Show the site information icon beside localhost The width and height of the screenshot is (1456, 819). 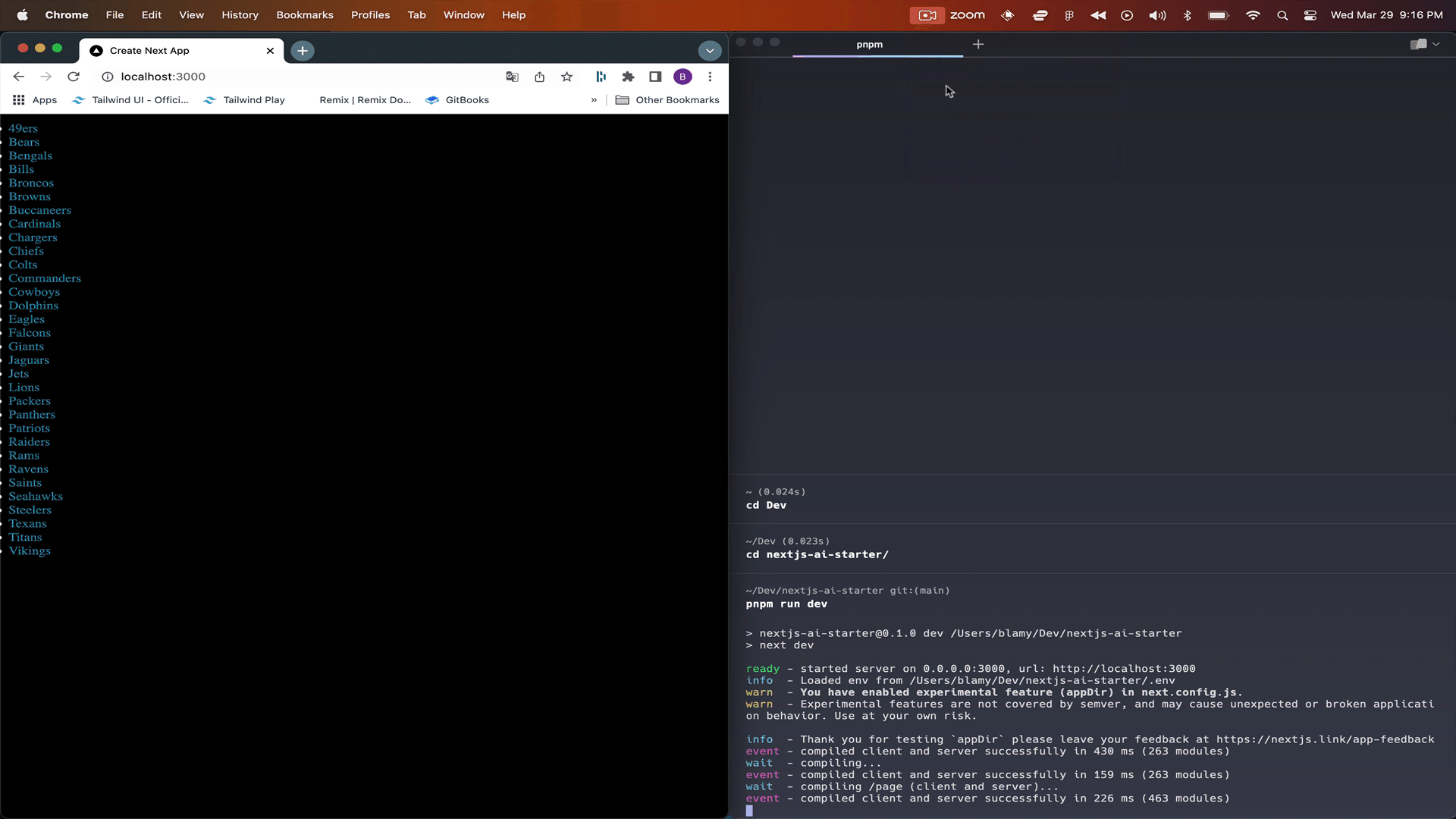pos(108,77)
